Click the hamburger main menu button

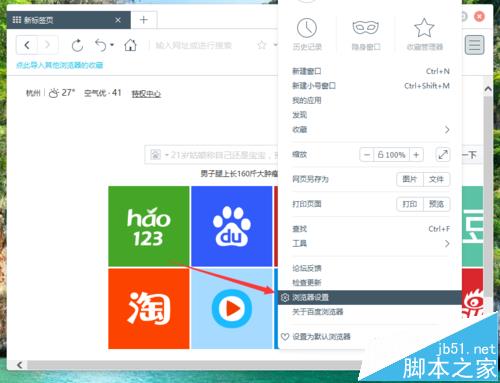475,45
